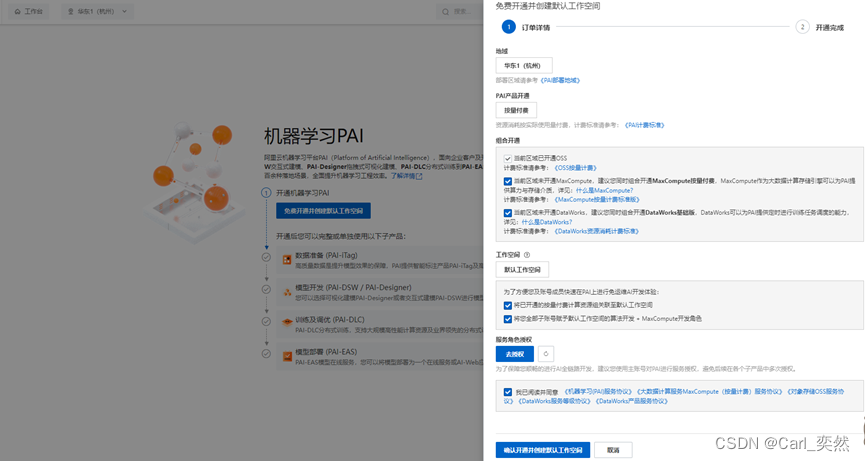
Task: Open the 什么是MaxCompute? link
Action: coord(604,190)
